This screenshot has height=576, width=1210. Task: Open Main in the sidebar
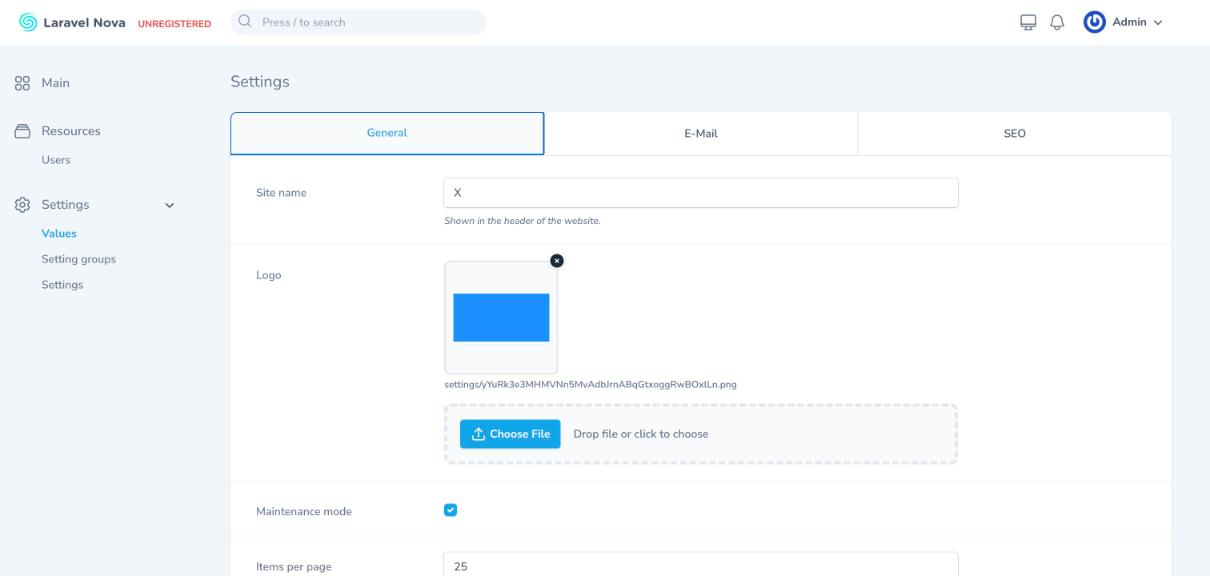[55, 84]
